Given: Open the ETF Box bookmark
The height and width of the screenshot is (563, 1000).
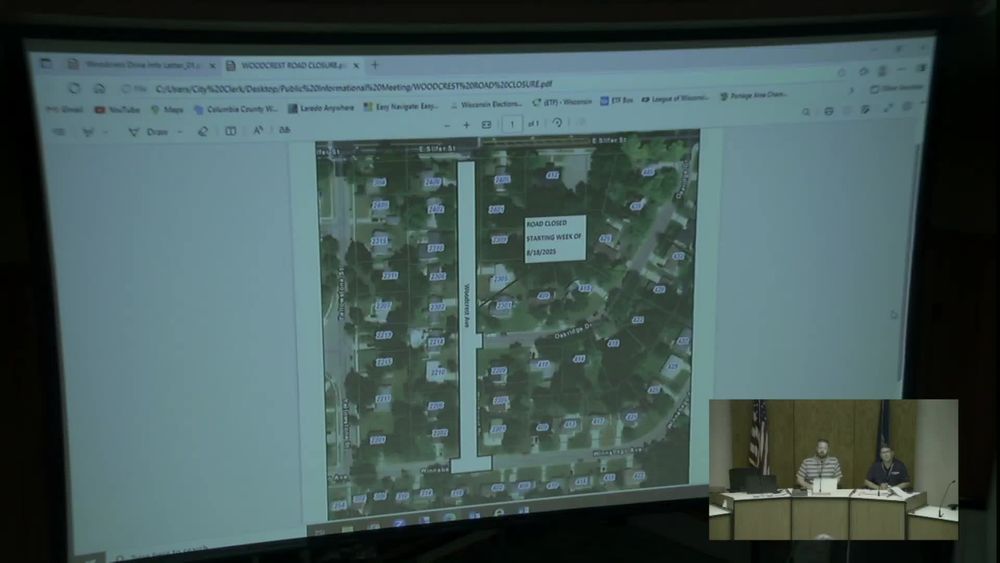Looking at the screenshot, I should pos(617,100).
